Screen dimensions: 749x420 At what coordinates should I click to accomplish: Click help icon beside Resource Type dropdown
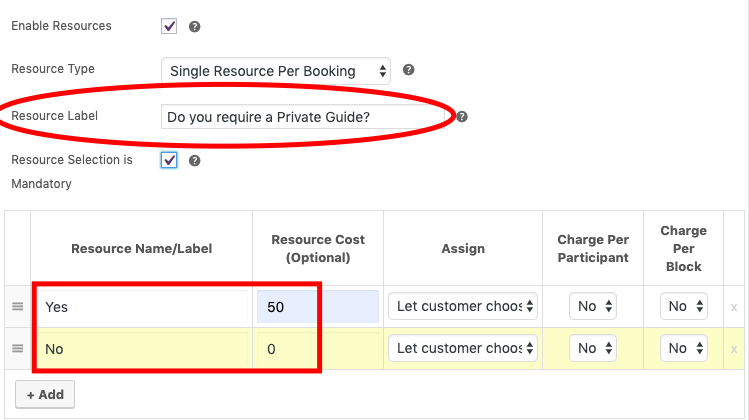pos(408,71)
